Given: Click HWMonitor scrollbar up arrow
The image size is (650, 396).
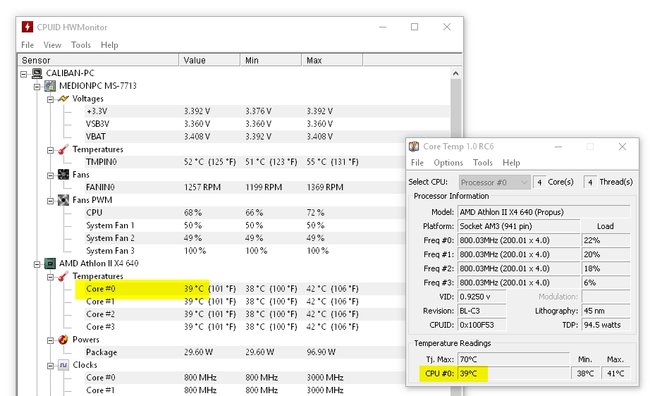Looking at the screenshot, I should pos(456,73).
